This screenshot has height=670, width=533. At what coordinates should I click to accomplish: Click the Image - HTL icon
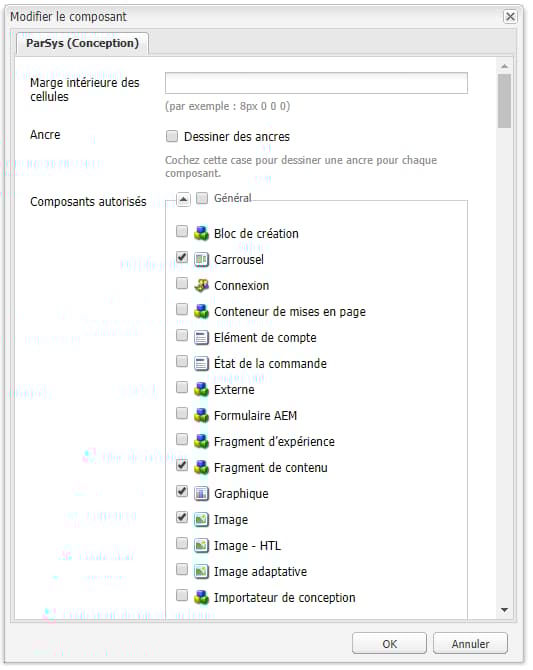click(201, 546)
